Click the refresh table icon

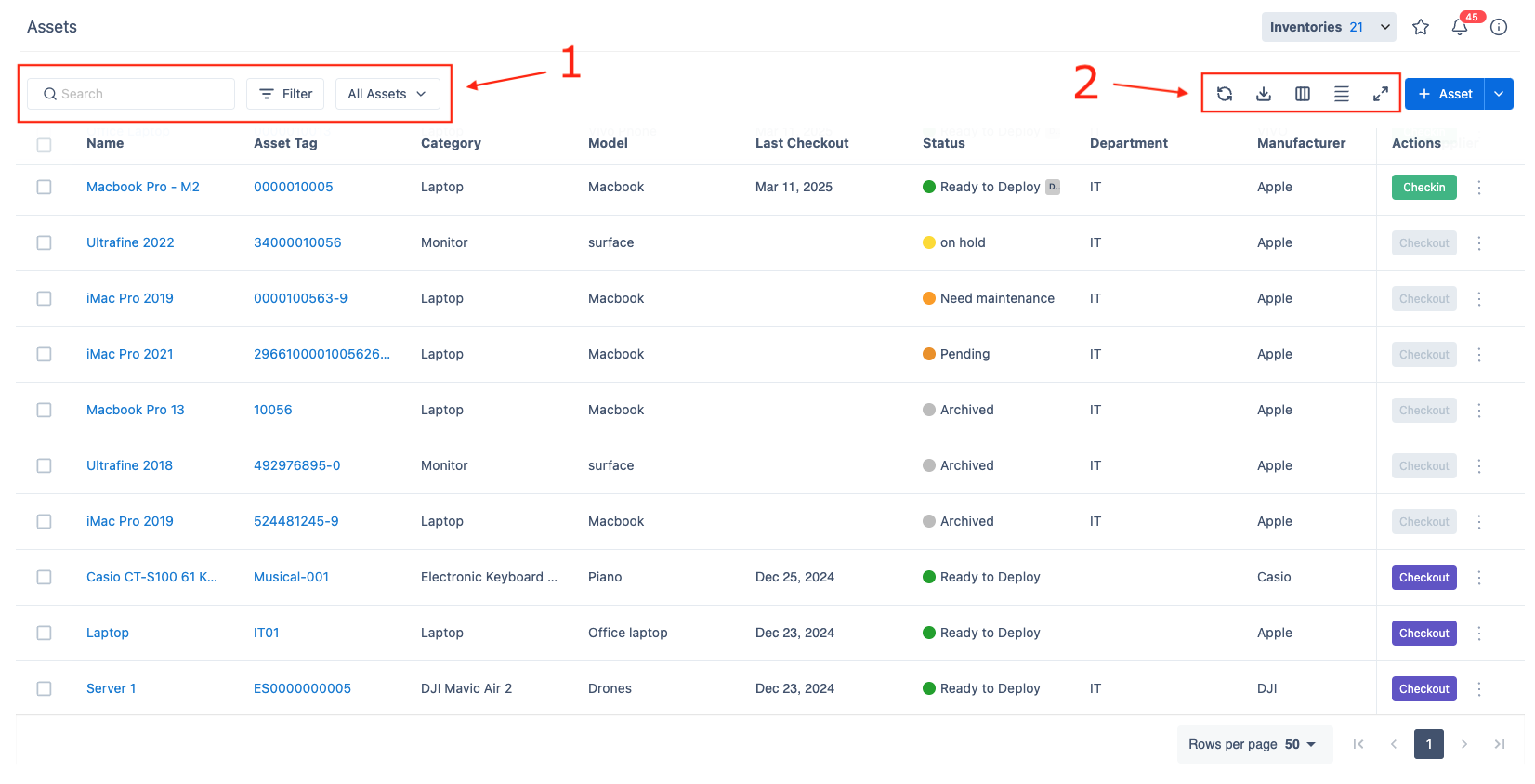[1225, 94]
